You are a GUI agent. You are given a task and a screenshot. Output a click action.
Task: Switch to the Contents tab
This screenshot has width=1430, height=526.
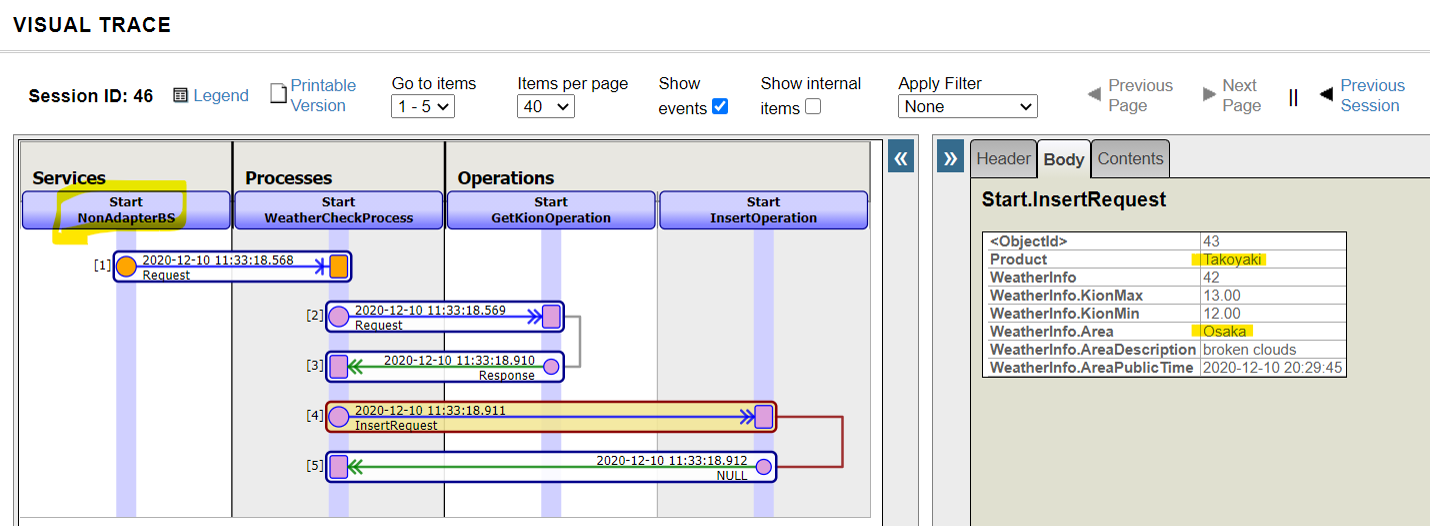click(x=1130, y=159)
